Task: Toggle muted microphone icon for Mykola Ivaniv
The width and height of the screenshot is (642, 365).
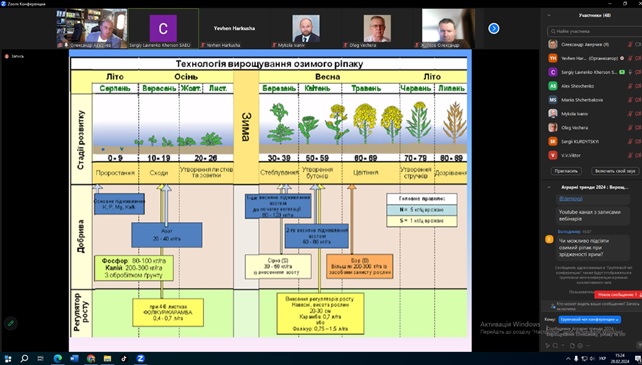Action: coord(630,114)
